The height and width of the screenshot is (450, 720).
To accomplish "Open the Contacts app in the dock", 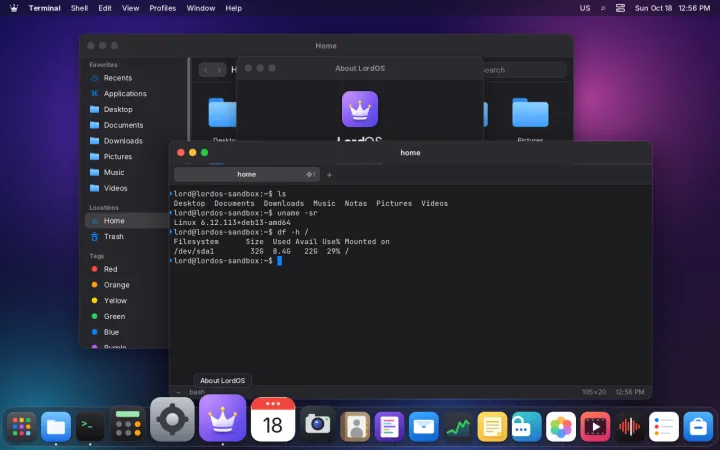I will 355,427.
